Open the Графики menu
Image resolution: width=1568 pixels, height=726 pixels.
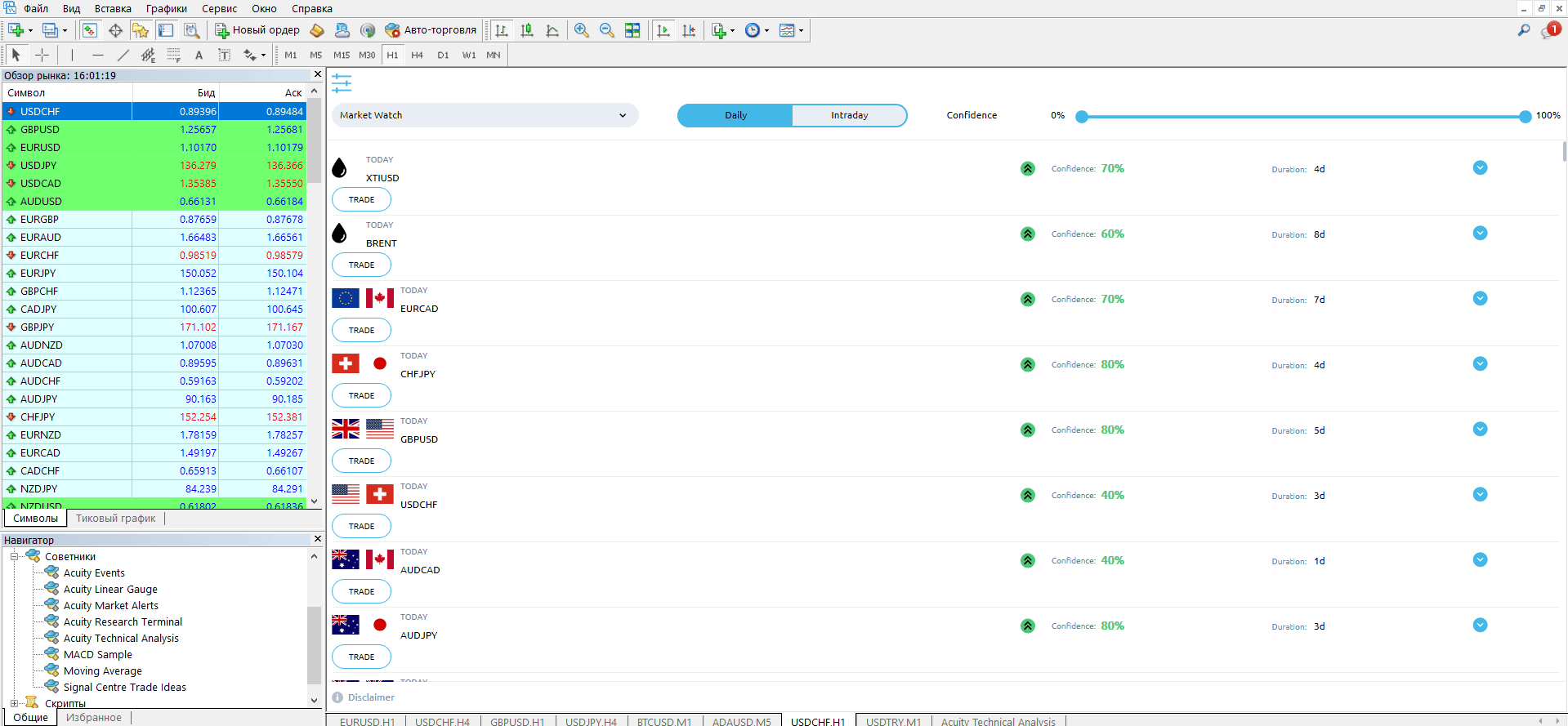pyautogui.click(x=167, y=9)
